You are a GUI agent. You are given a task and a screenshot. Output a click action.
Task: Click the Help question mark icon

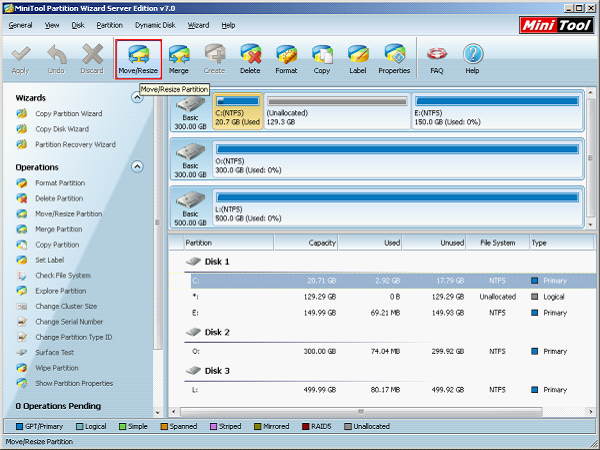[x=472, y=59]
